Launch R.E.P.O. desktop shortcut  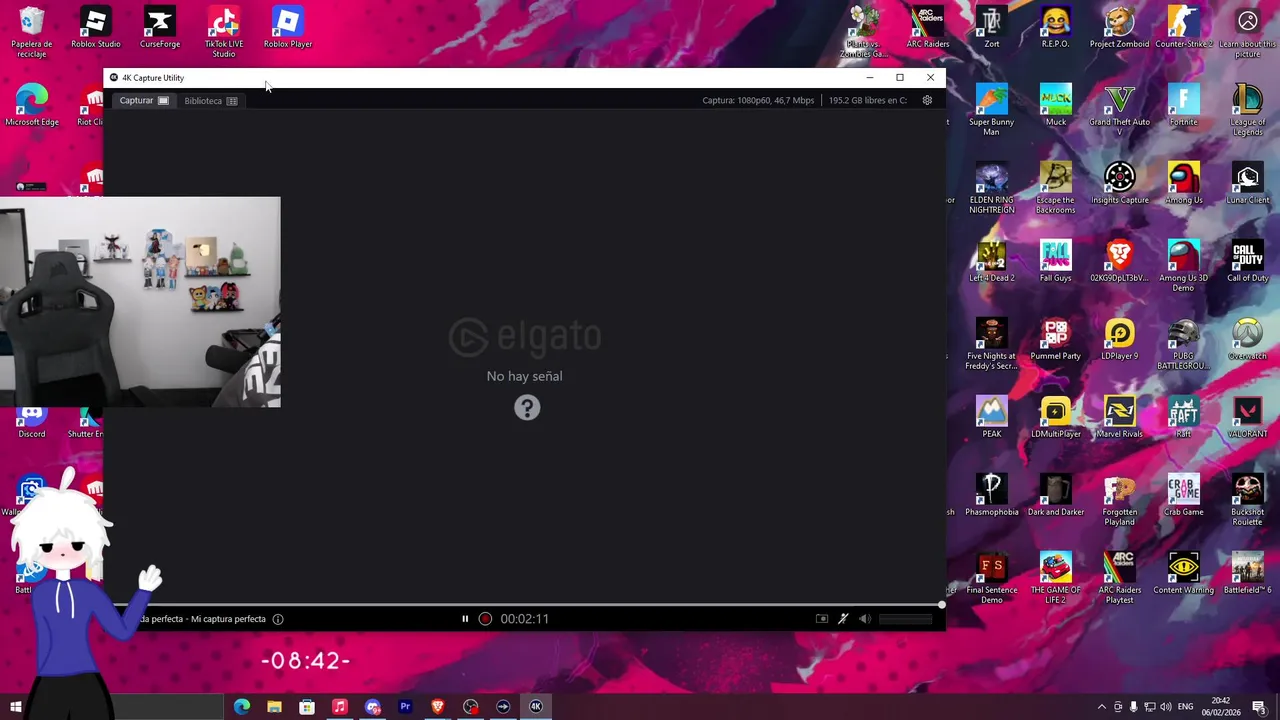pos(1056,28)
